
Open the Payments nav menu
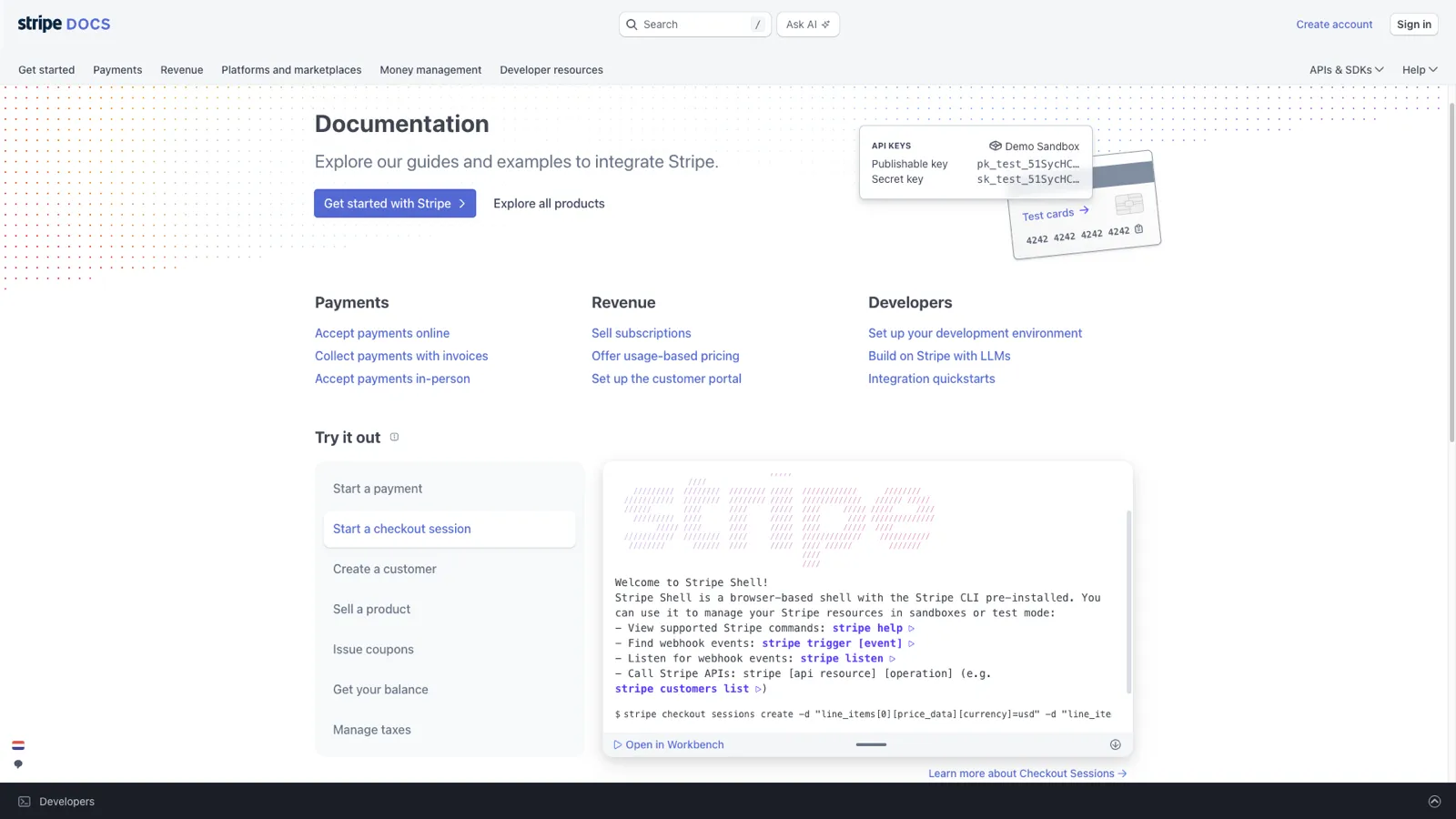pos(117,70)
